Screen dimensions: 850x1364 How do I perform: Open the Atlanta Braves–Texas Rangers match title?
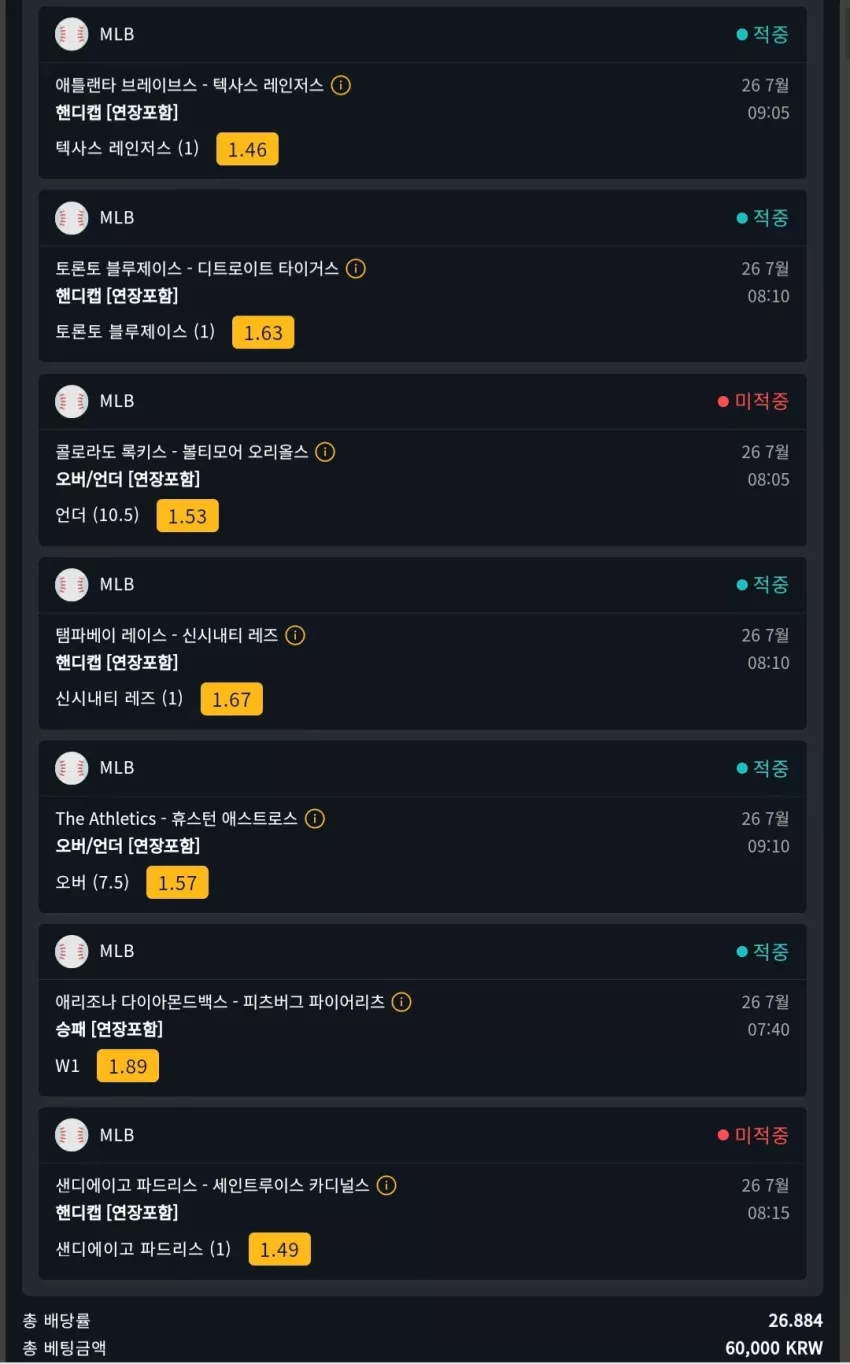coord(190,85)
